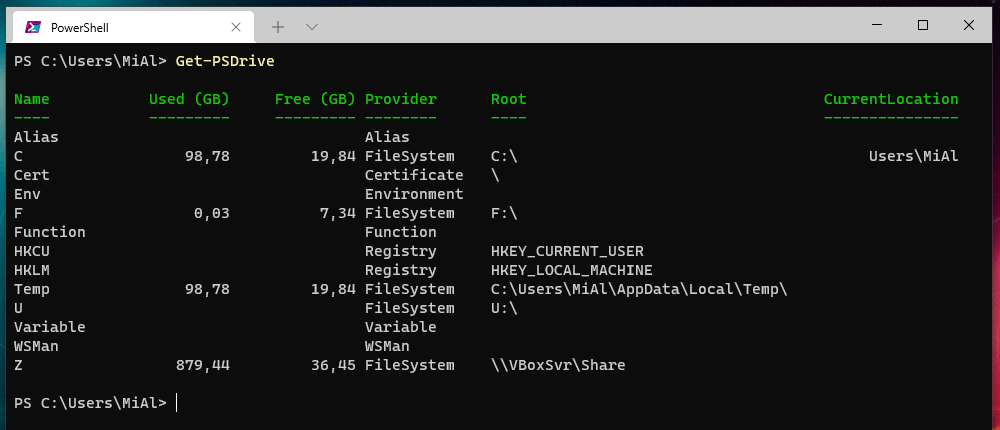Click the Used (GB) column header

coord(189,99)
